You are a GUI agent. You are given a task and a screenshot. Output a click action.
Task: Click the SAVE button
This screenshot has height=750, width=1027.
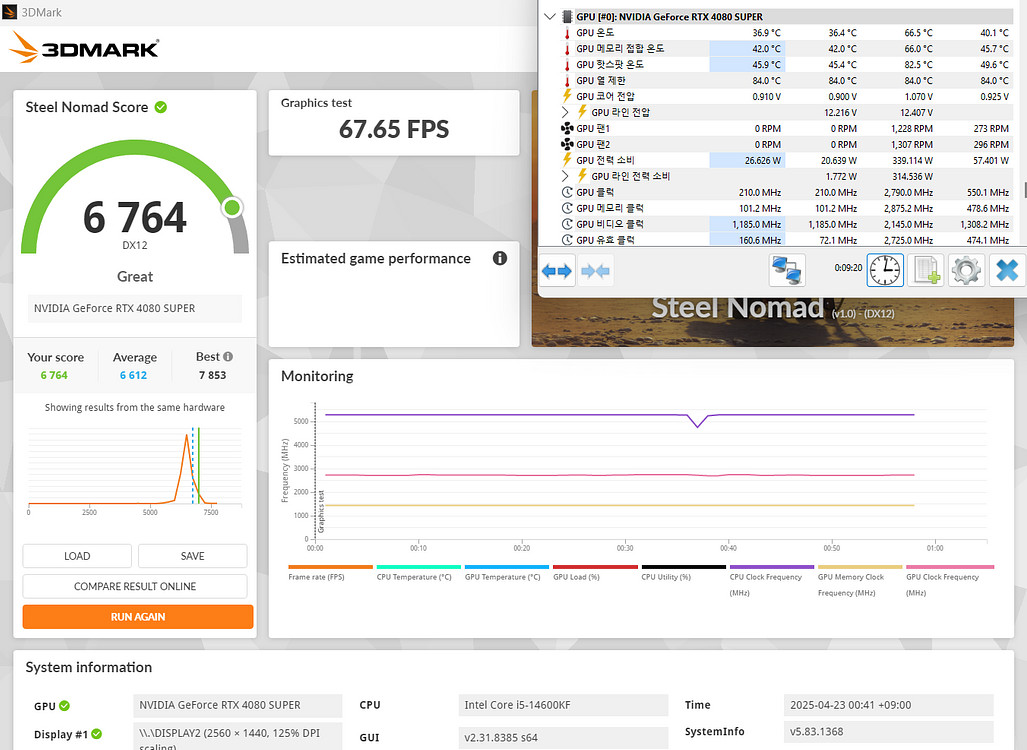(x=193, y=556)
